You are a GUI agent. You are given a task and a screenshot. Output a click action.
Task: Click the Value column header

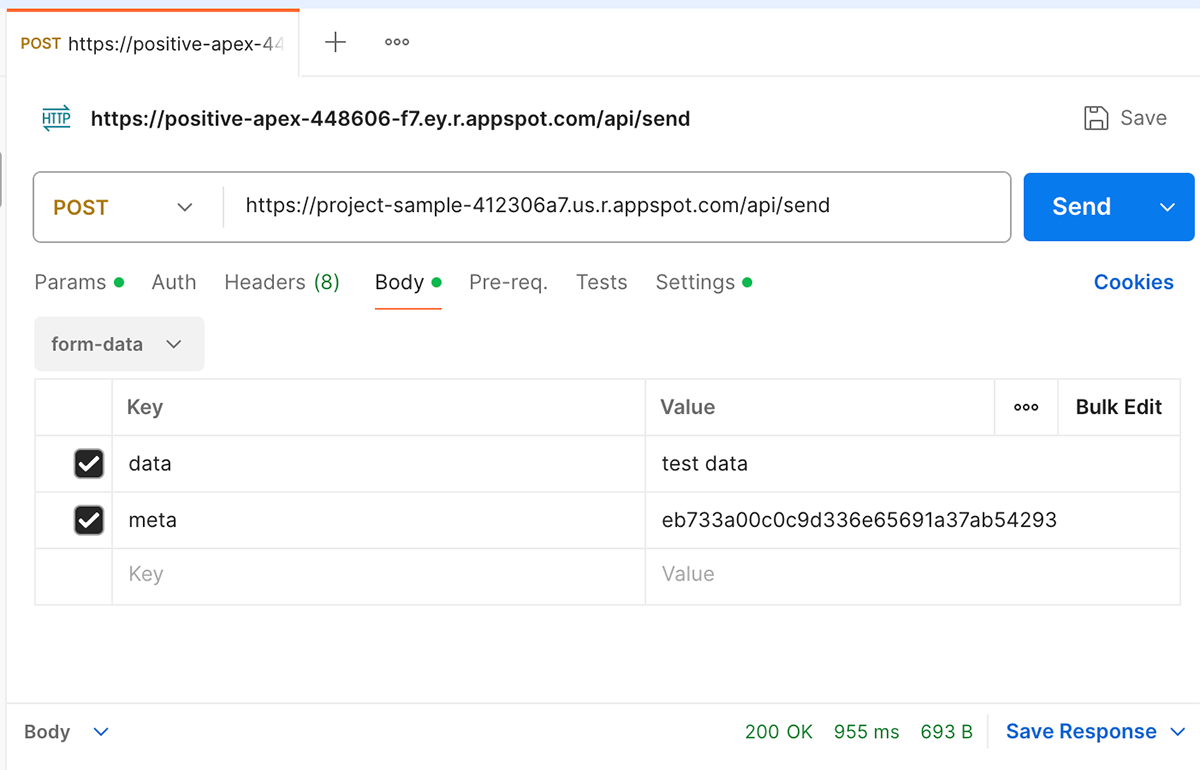click(820, 407)
